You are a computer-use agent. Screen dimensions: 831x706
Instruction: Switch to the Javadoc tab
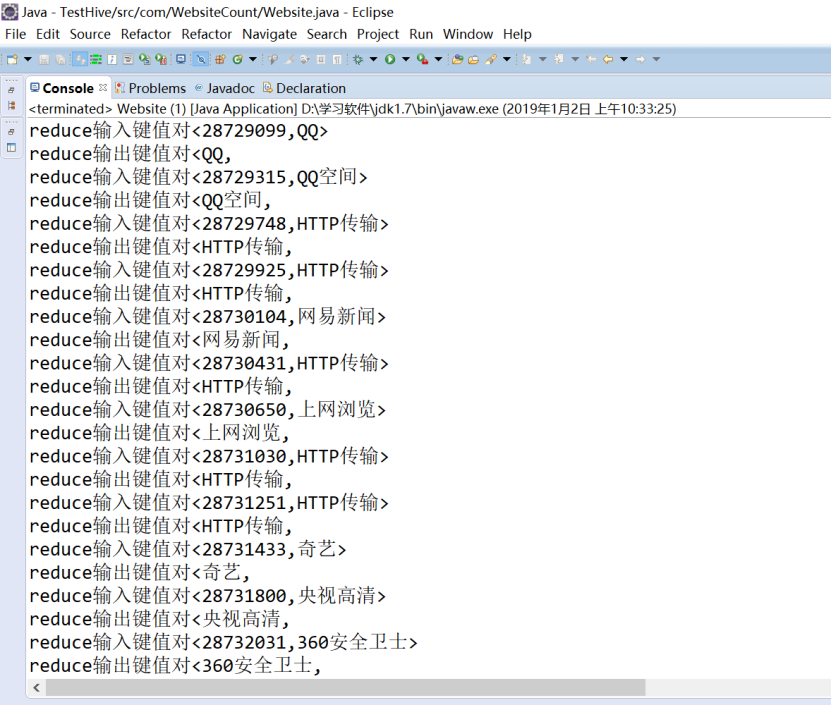[x=225, y=88]
